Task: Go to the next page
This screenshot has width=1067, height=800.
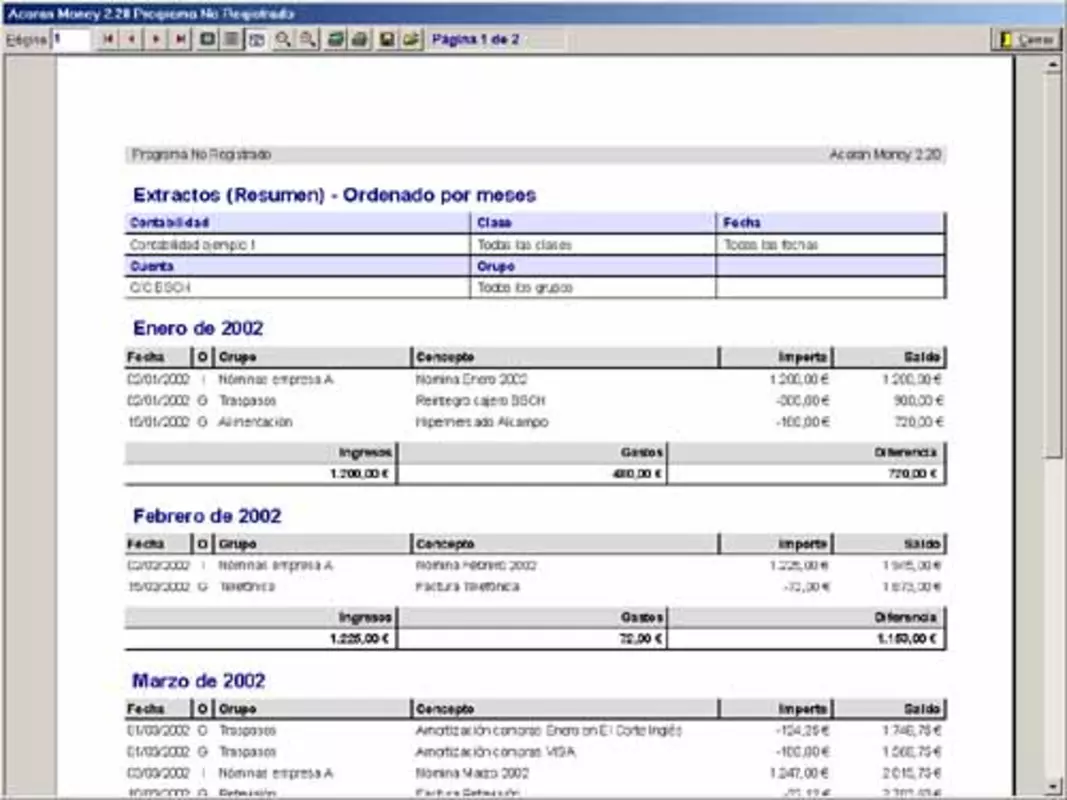Action: (x=156, y=39)
